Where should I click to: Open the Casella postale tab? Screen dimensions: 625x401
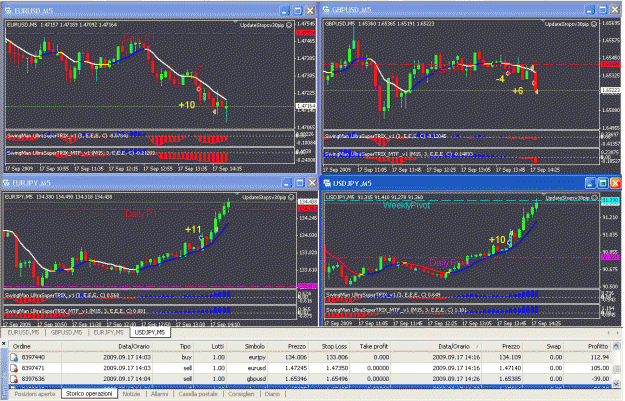coord(198,394)
